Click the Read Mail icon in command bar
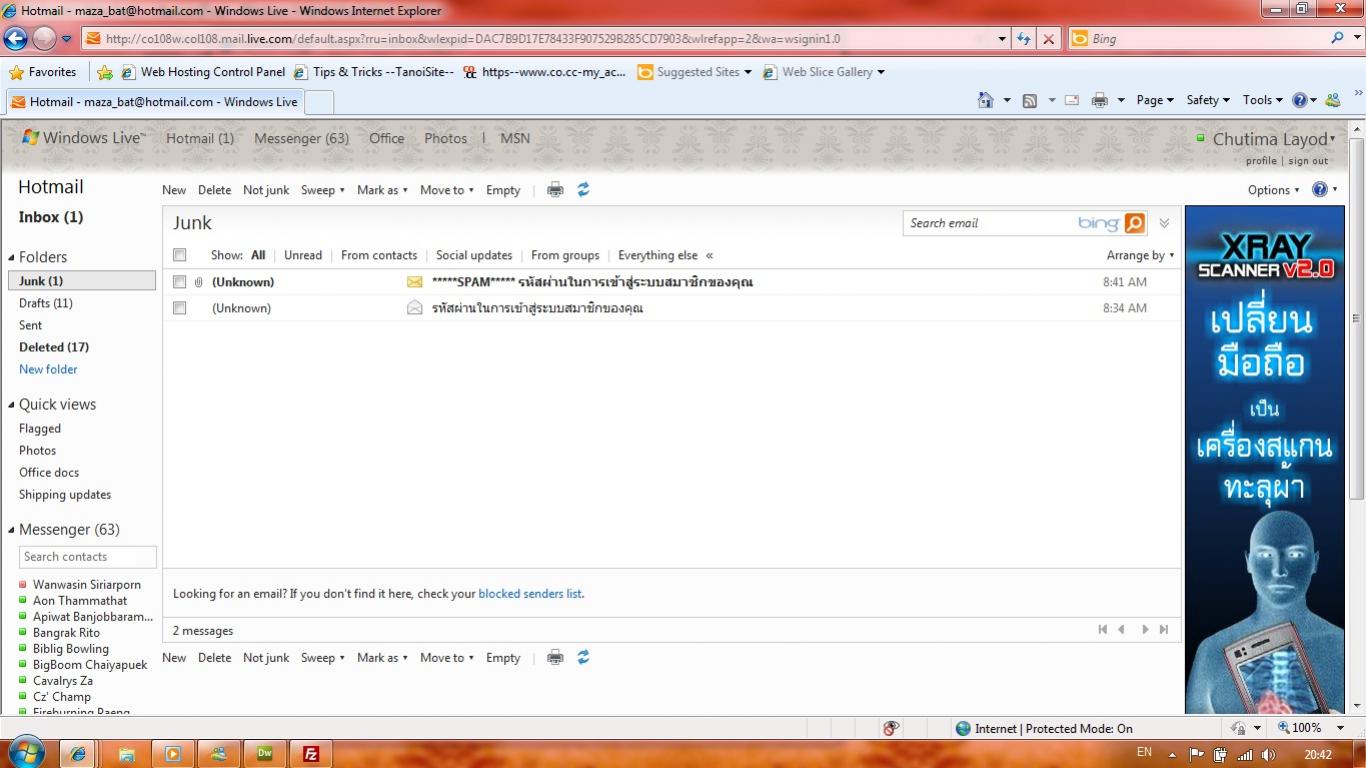This screenshot has width=1366, height=768. [x=1072, y=100]
